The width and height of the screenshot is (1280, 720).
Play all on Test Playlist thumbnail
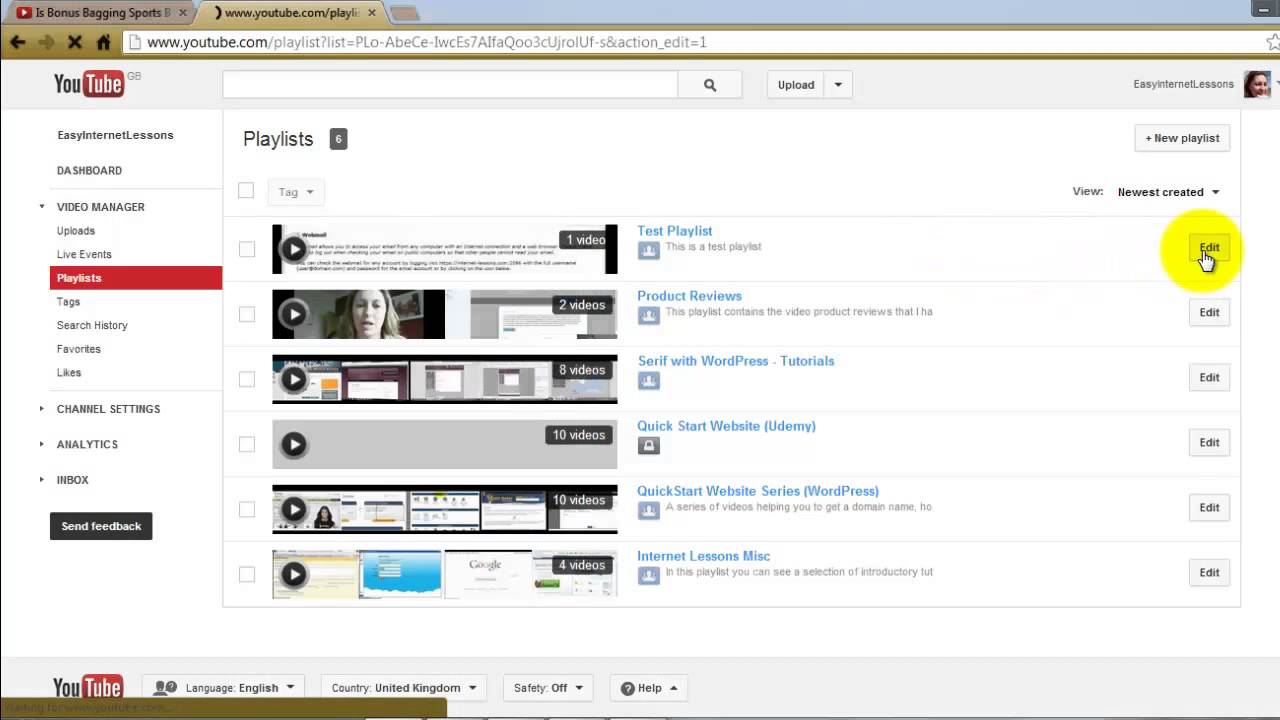[x=293, y=249]
